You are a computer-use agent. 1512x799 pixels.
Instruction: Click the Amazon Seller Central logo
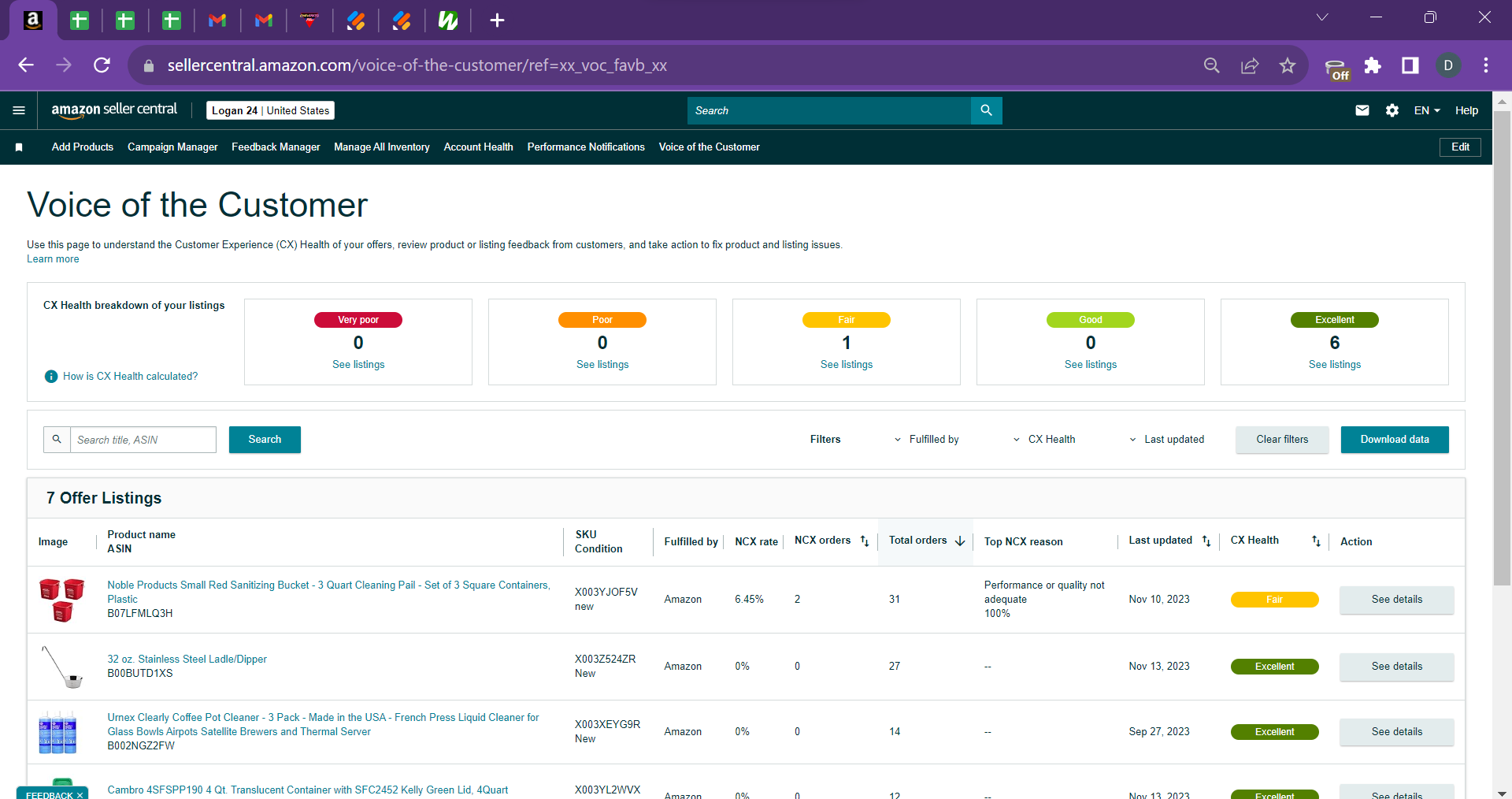114,110
